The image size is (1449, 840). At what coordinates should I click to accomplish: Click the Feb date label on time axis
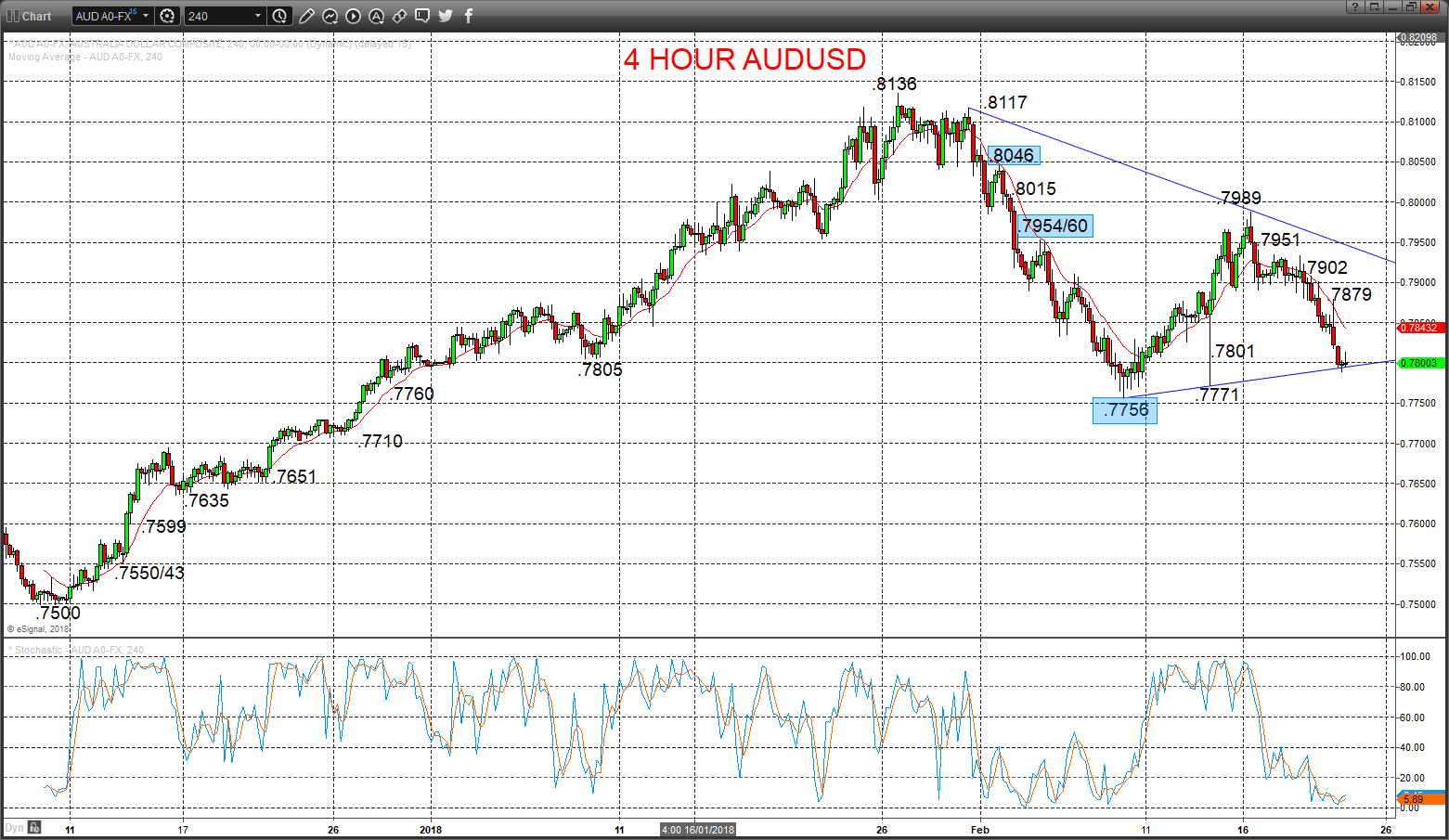(980, 830)
